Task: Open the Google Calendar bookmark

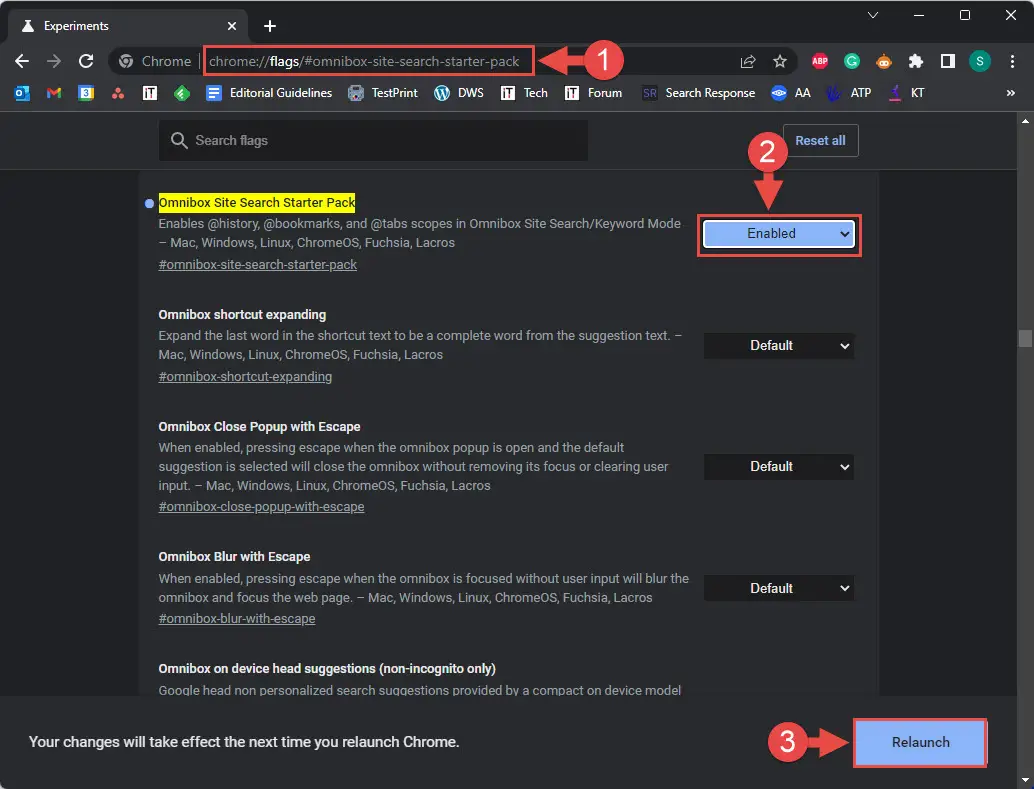Action: click(x=86, y=93)
